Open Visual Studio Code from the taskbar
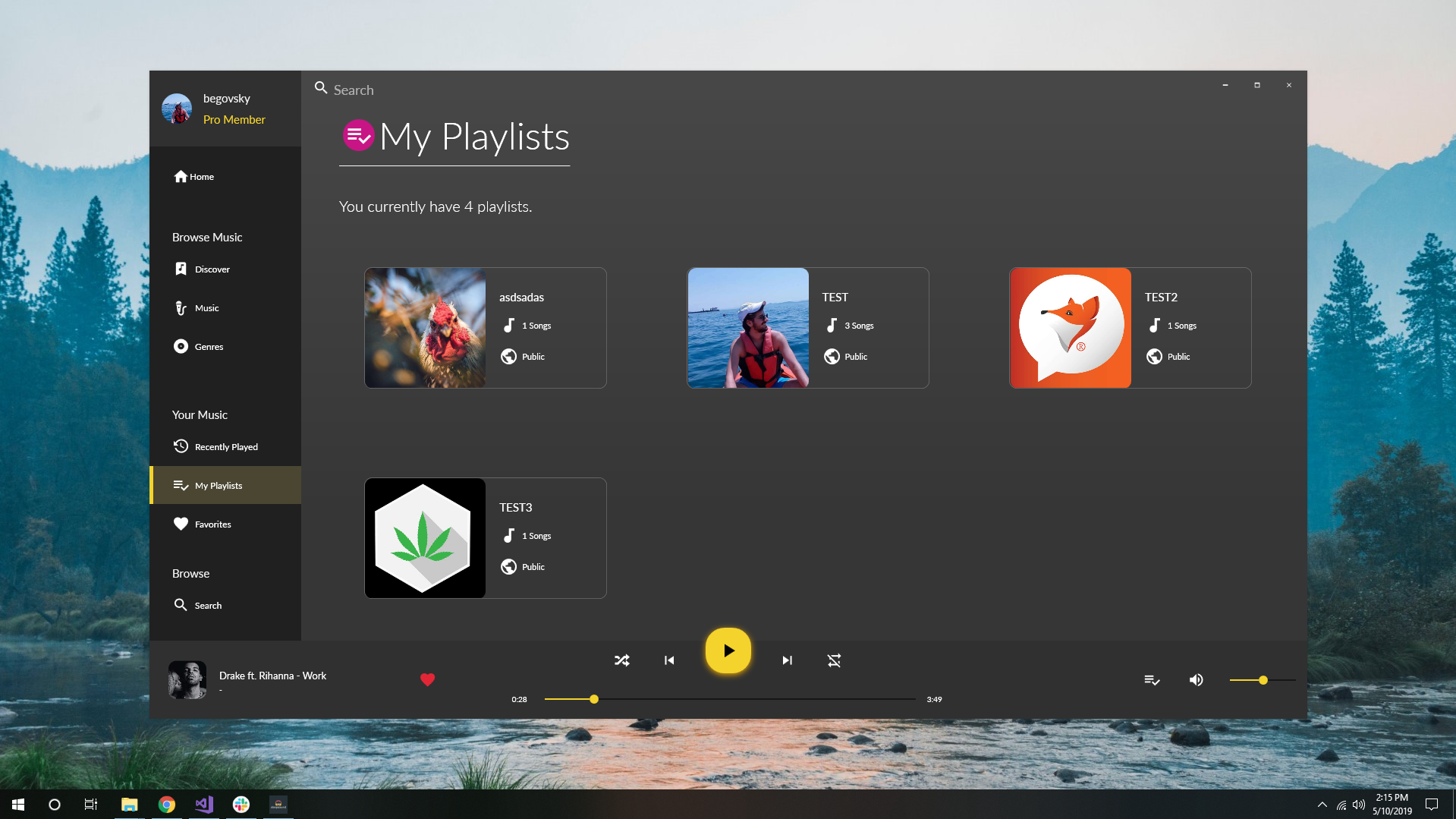This screenshot has height=819, width=1456. (203, 804)
